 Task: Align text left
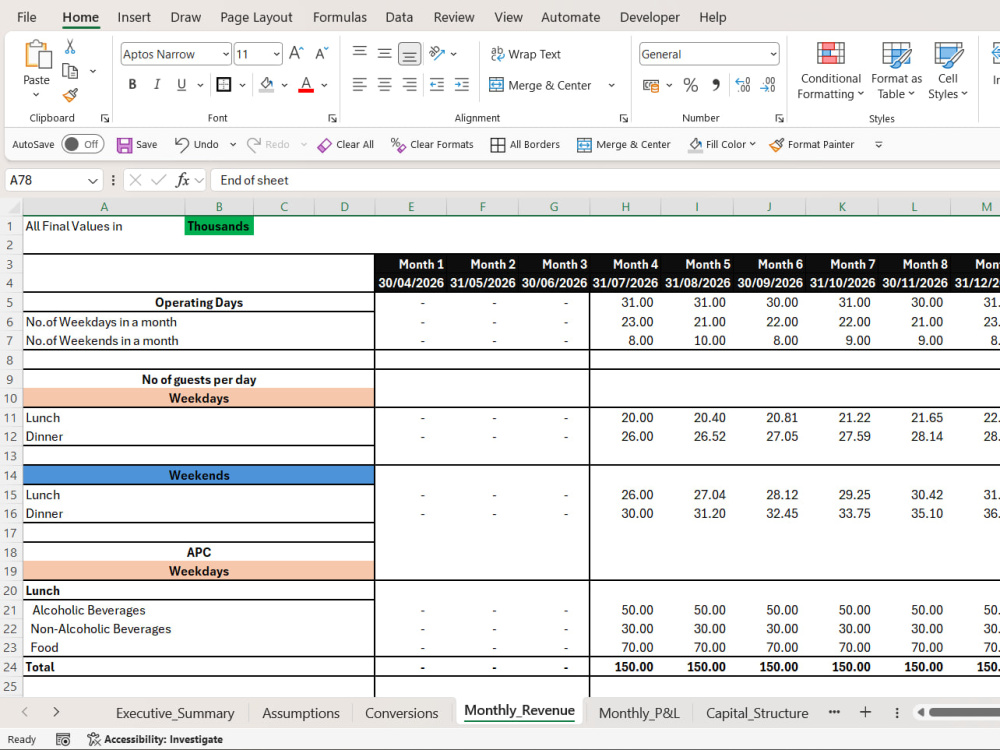360,84
